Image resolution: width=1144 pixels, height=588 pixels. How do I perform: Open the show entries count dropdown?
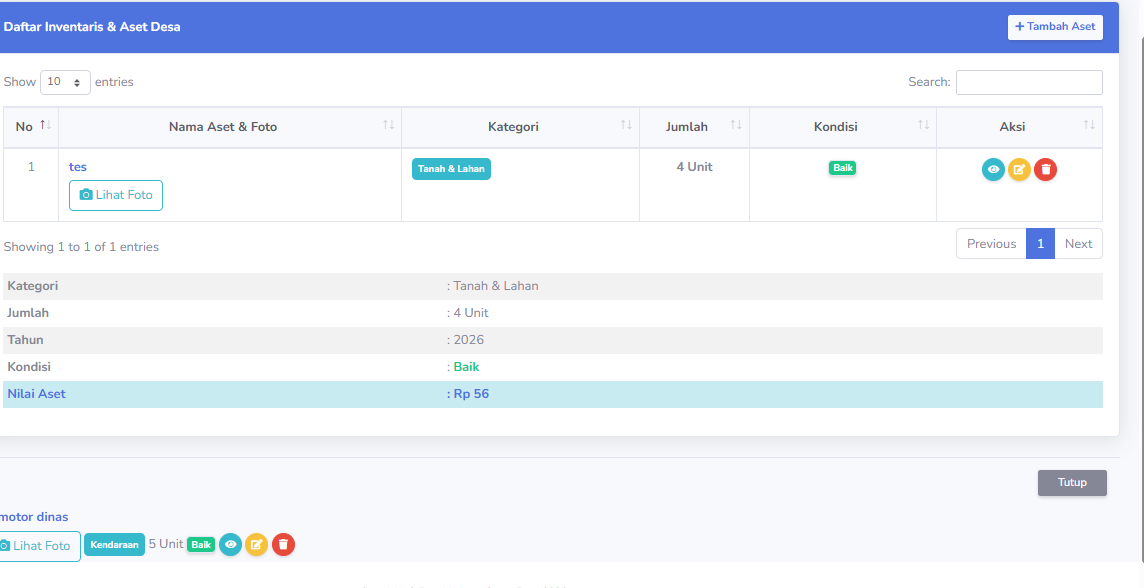(65, 82)
